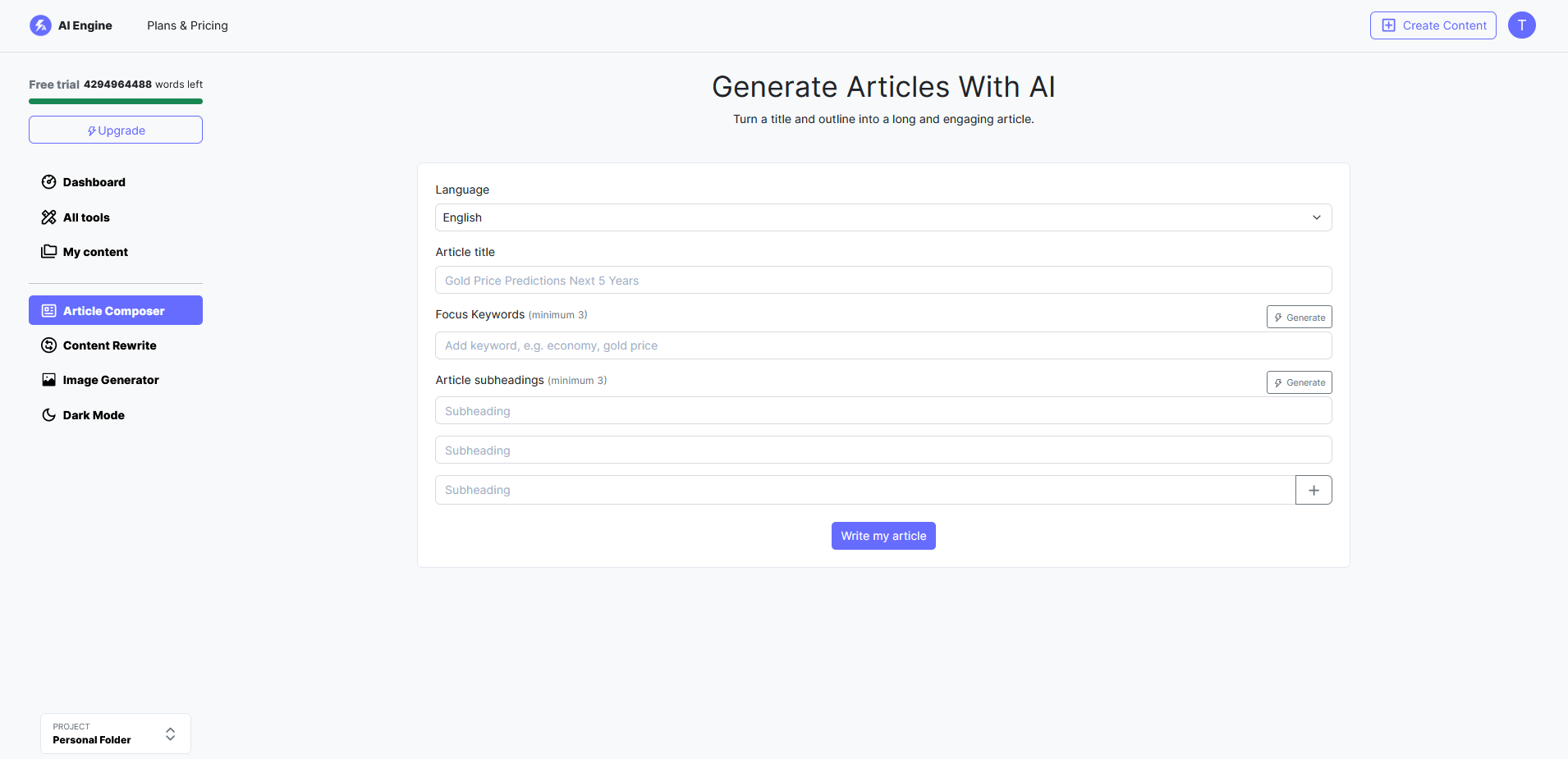Click the AI Engine logo icon
The width and height of the screenshot is (1568, 759).
(x=40, y=25)
